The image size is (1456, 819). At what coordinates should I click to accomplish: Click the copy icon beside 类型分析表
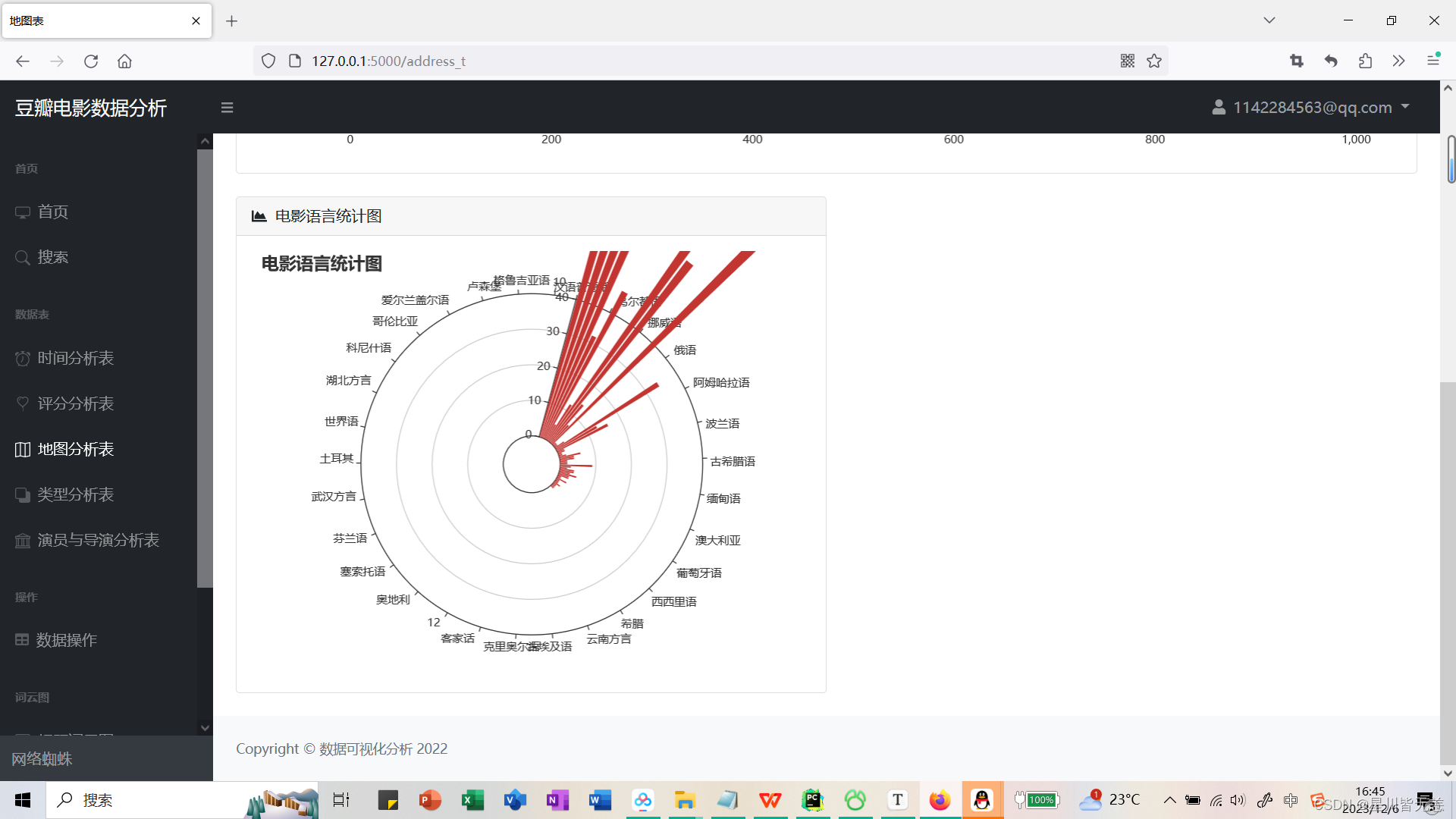[x=23, y=494]
